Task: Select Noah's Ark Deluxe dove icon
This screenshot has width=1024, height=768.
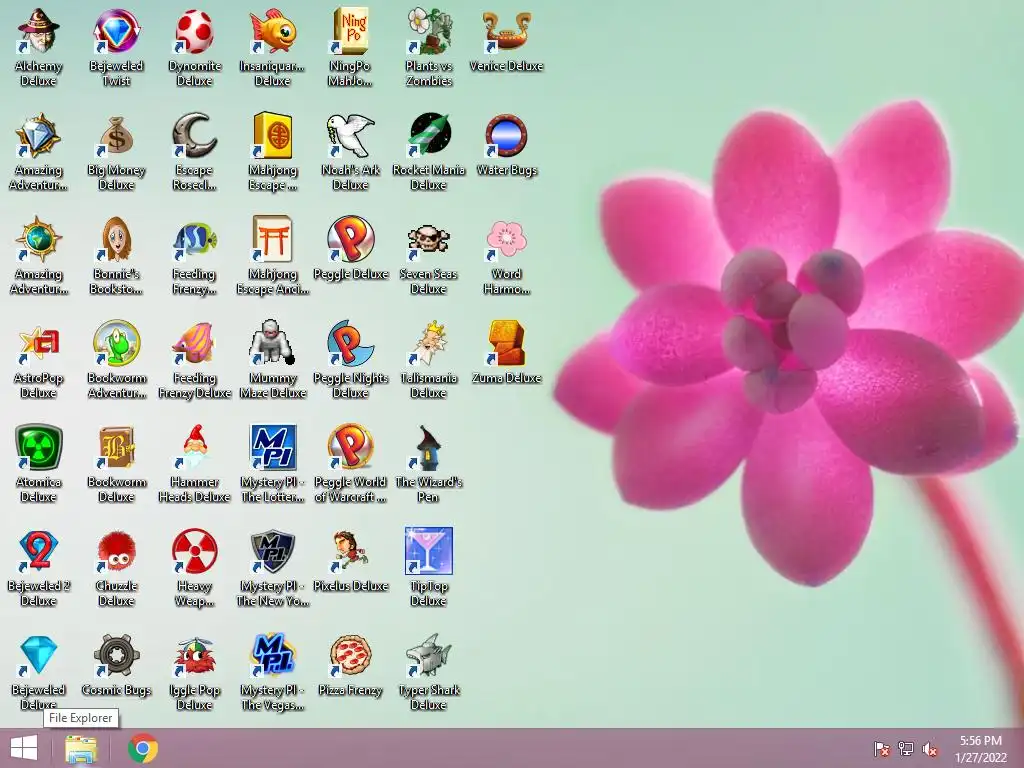Action: pyautogui.click(x=351, y=136)
